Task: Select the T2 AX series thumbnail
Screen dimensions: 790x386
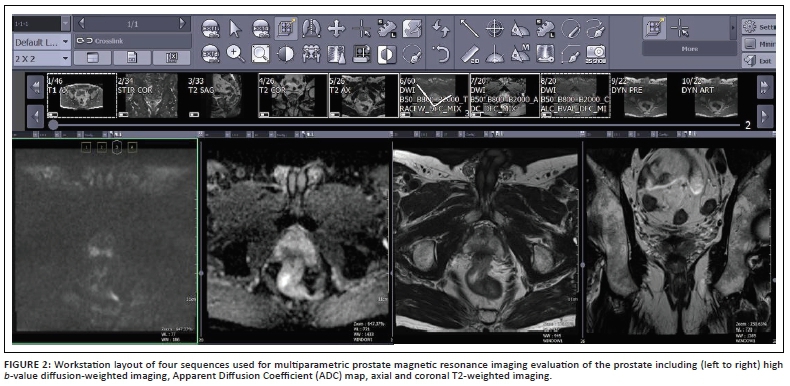Action: coord(363,95)
